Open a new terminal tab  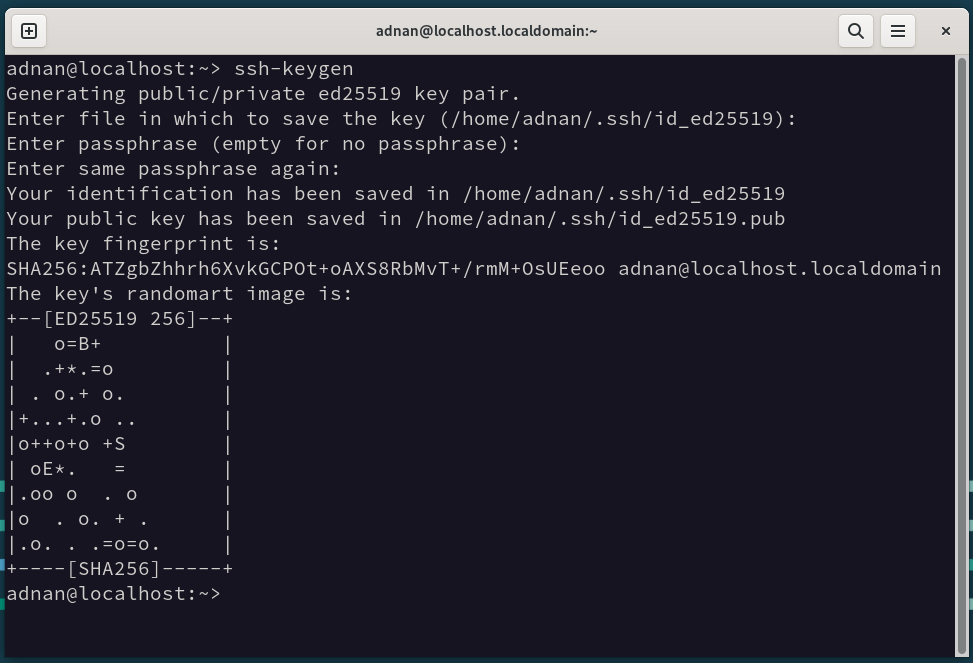29,31
